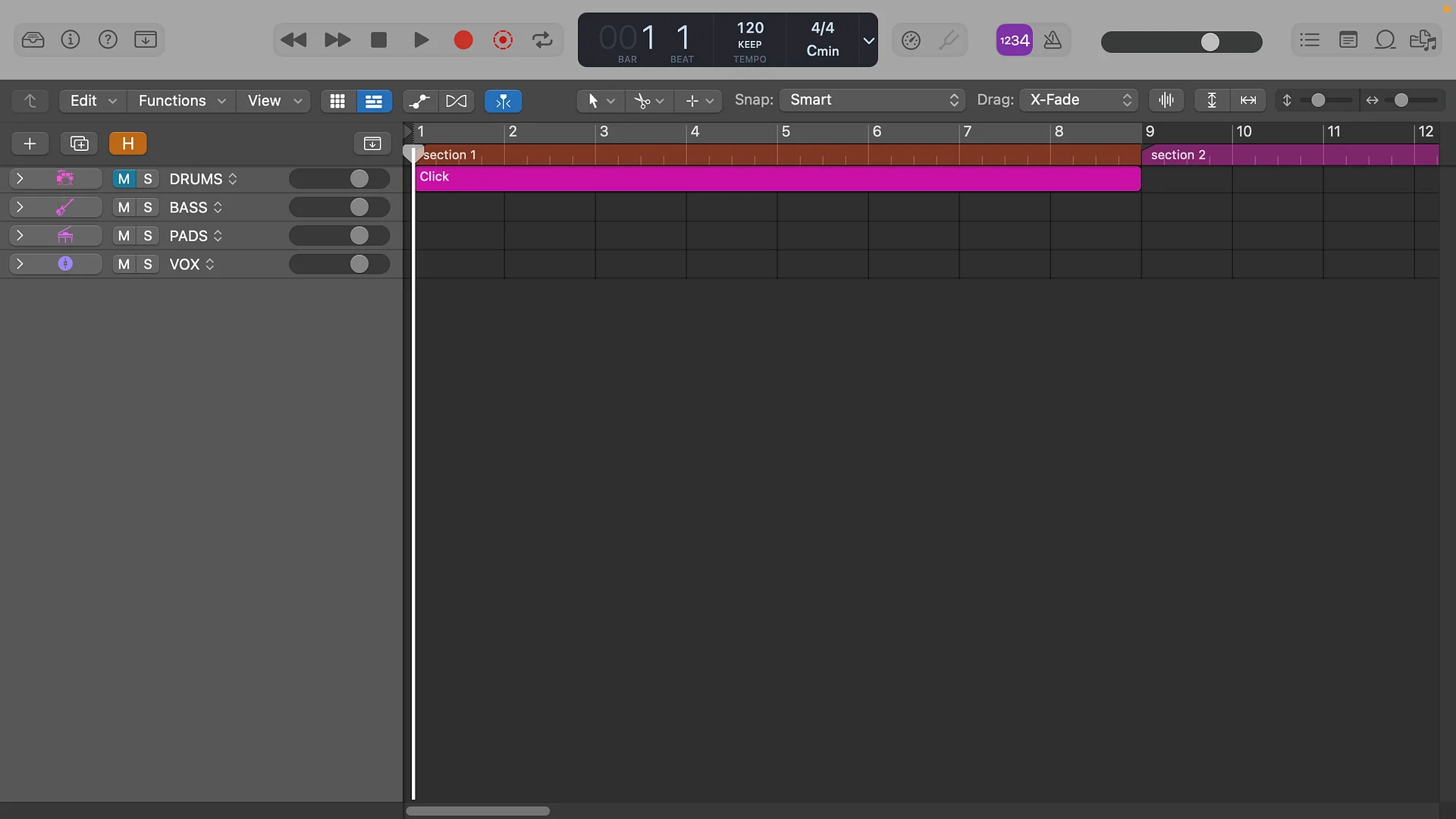Open the Loop Browser icon

pyautogui.click(x=1385, y=39)
